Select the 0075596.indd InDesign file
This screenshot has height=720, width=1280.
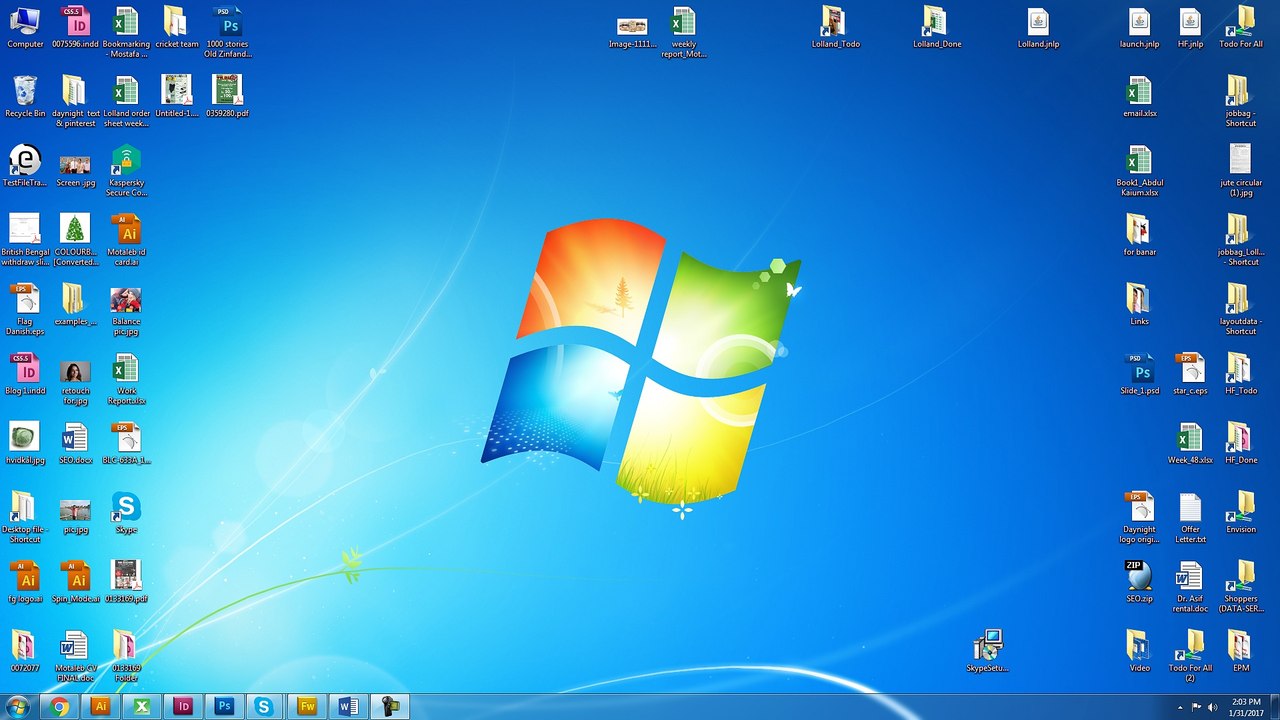point(75,28)
